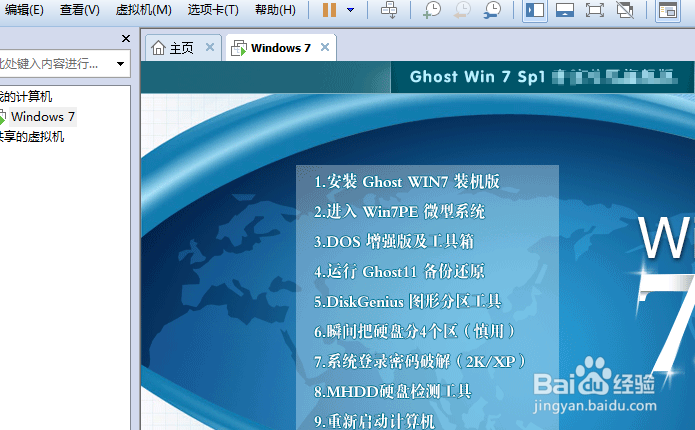This screenshot has width=695, height=430.
Task: Click the running VM icon on Windows 7 tab
Action: pyautogui.click(x=239, y=48)
